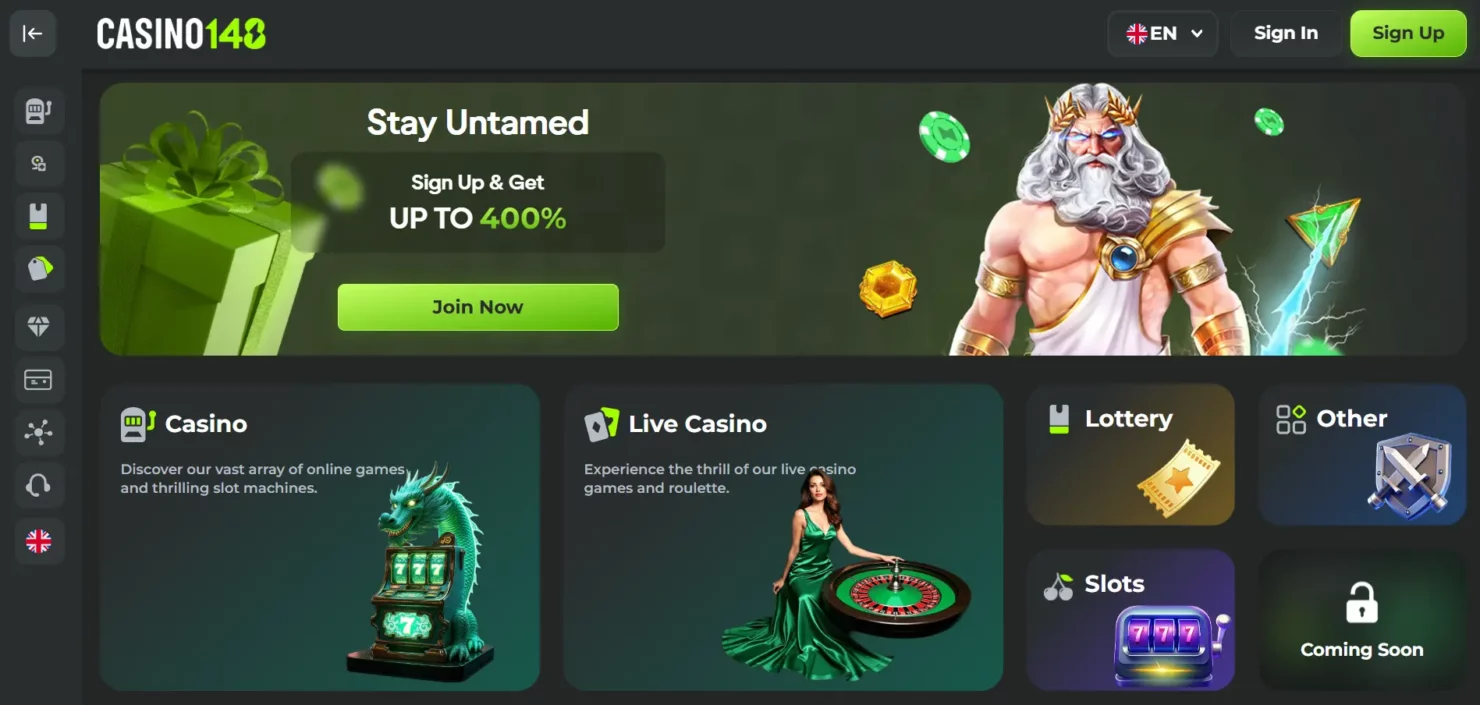This screenshot has height=705, width=1480.
Task: Click the Join Now banner button
Action: tap(478, 307)
